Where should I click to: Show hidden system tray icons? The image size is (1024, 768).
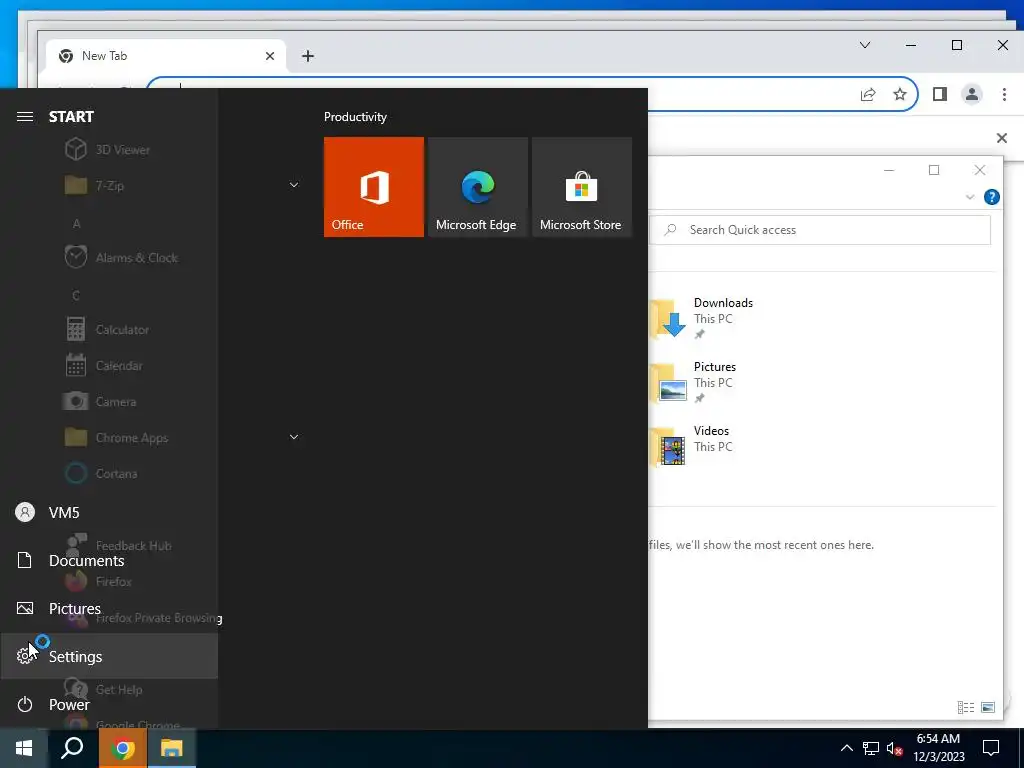pos(846,748)
